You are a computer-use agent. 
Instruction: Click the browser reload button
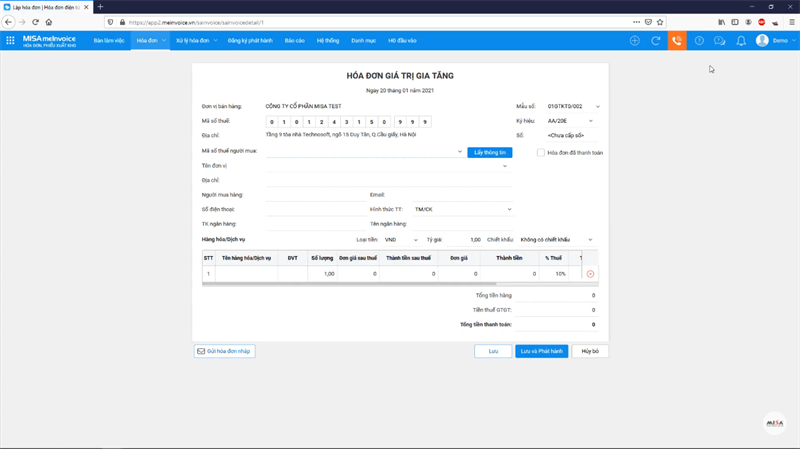tap(35, 22)
